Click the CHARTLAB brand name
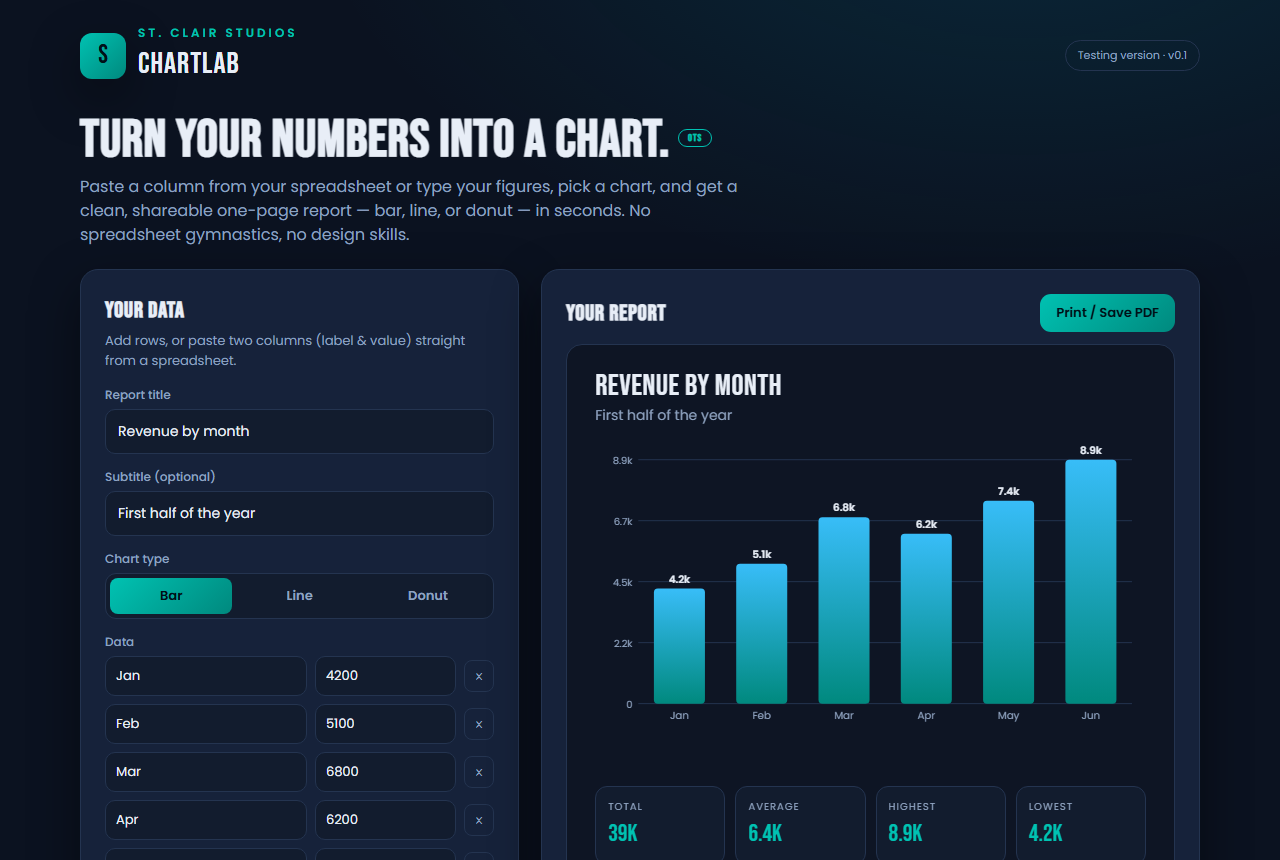 (x=188, y=64)
